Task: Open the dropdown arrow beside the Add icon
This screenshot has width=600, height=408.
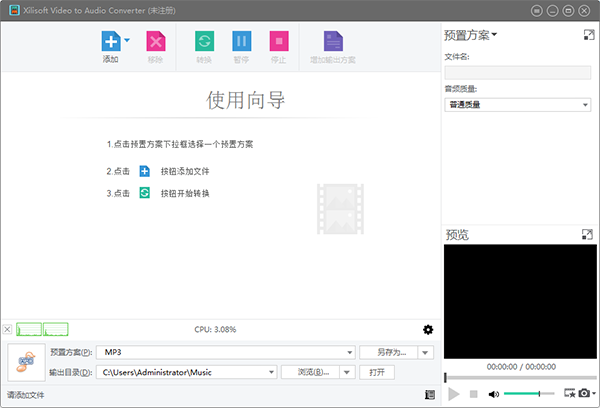Action: (x=127, y=40)
